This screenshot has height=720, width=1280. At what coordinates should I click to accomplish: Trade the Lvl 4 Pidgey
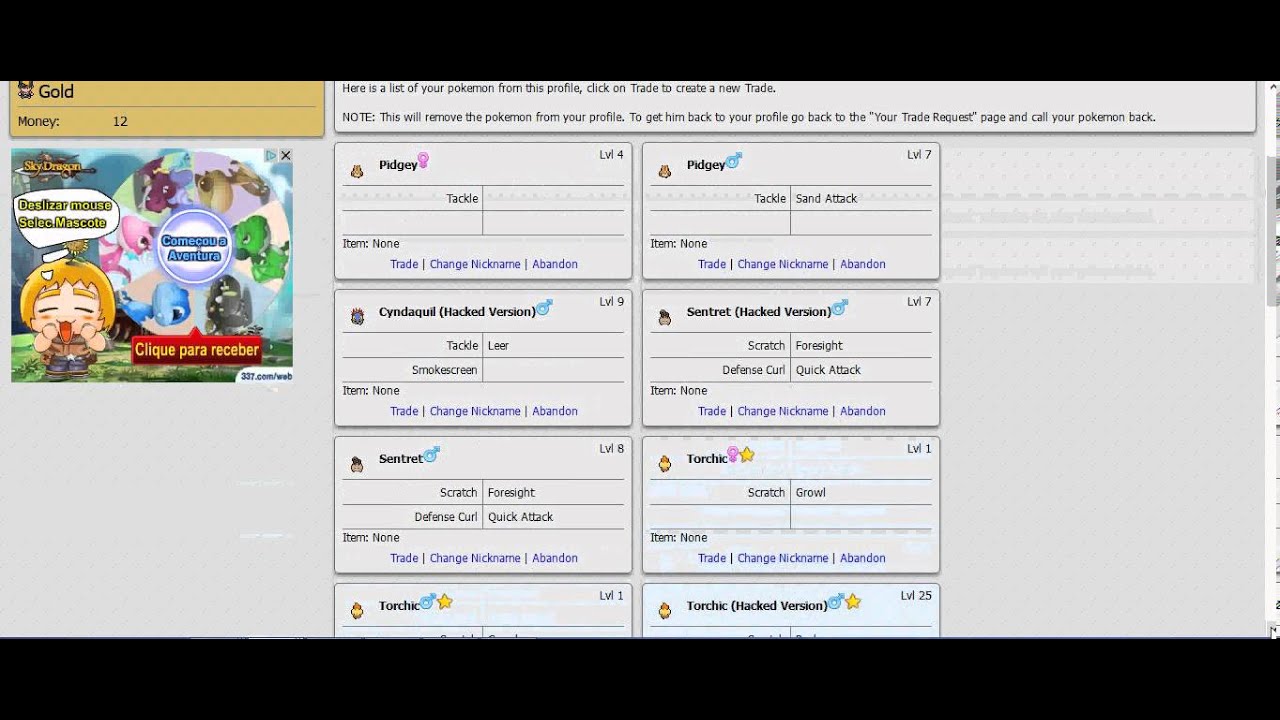click(404, 264)
